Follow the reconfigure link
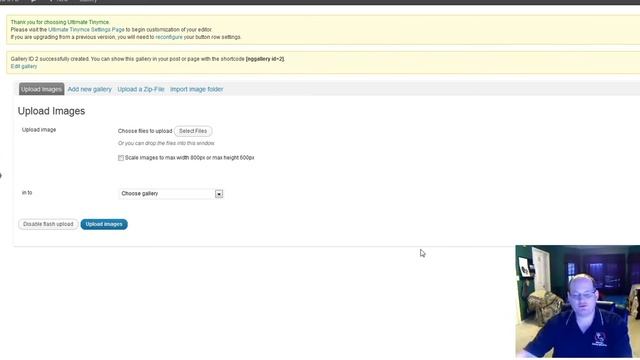The width and height of the screenshot is (640, 360). coord(169,37)
